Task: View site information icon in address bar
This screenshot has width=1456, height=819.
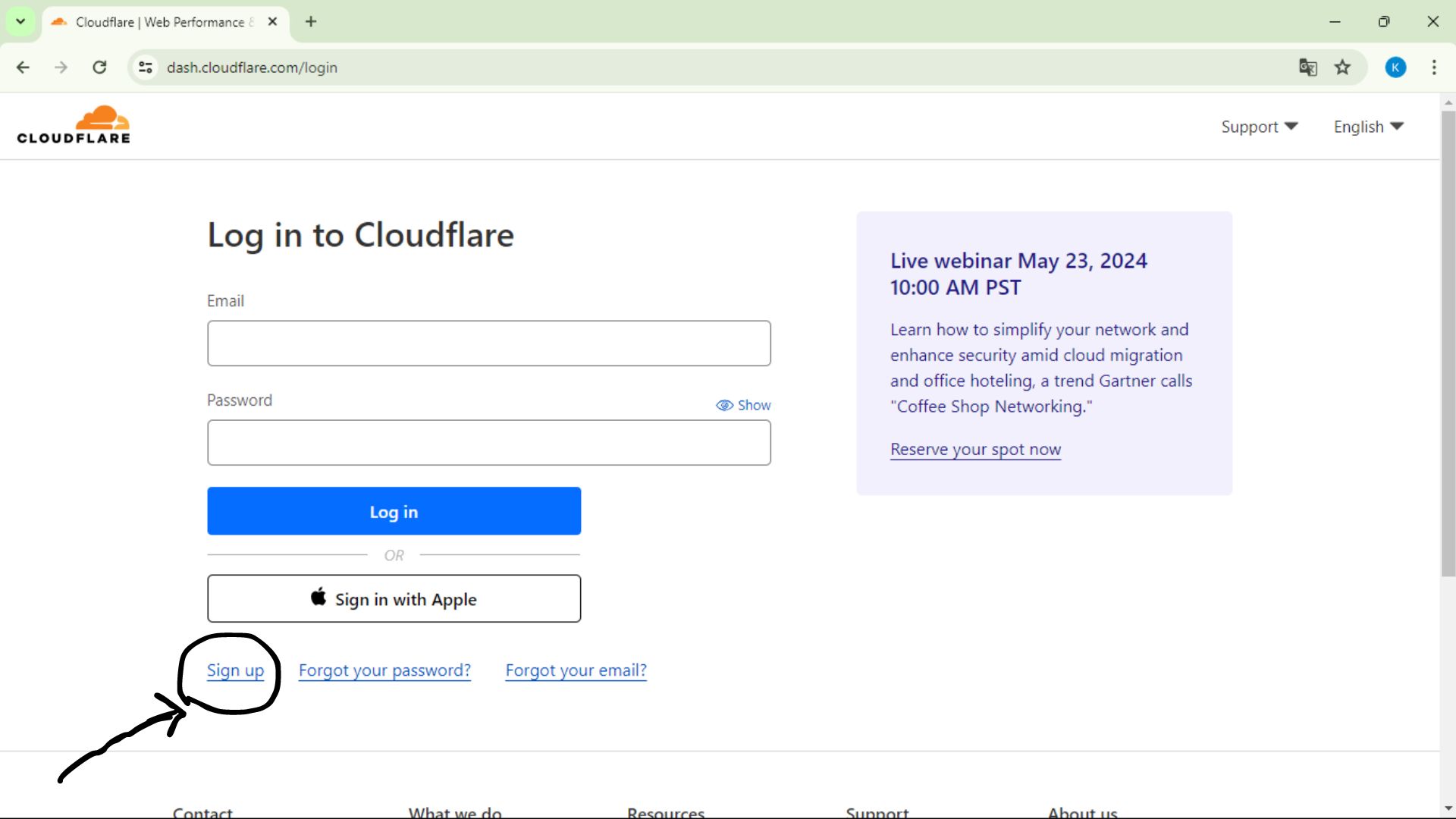Action: pos(146,67)
